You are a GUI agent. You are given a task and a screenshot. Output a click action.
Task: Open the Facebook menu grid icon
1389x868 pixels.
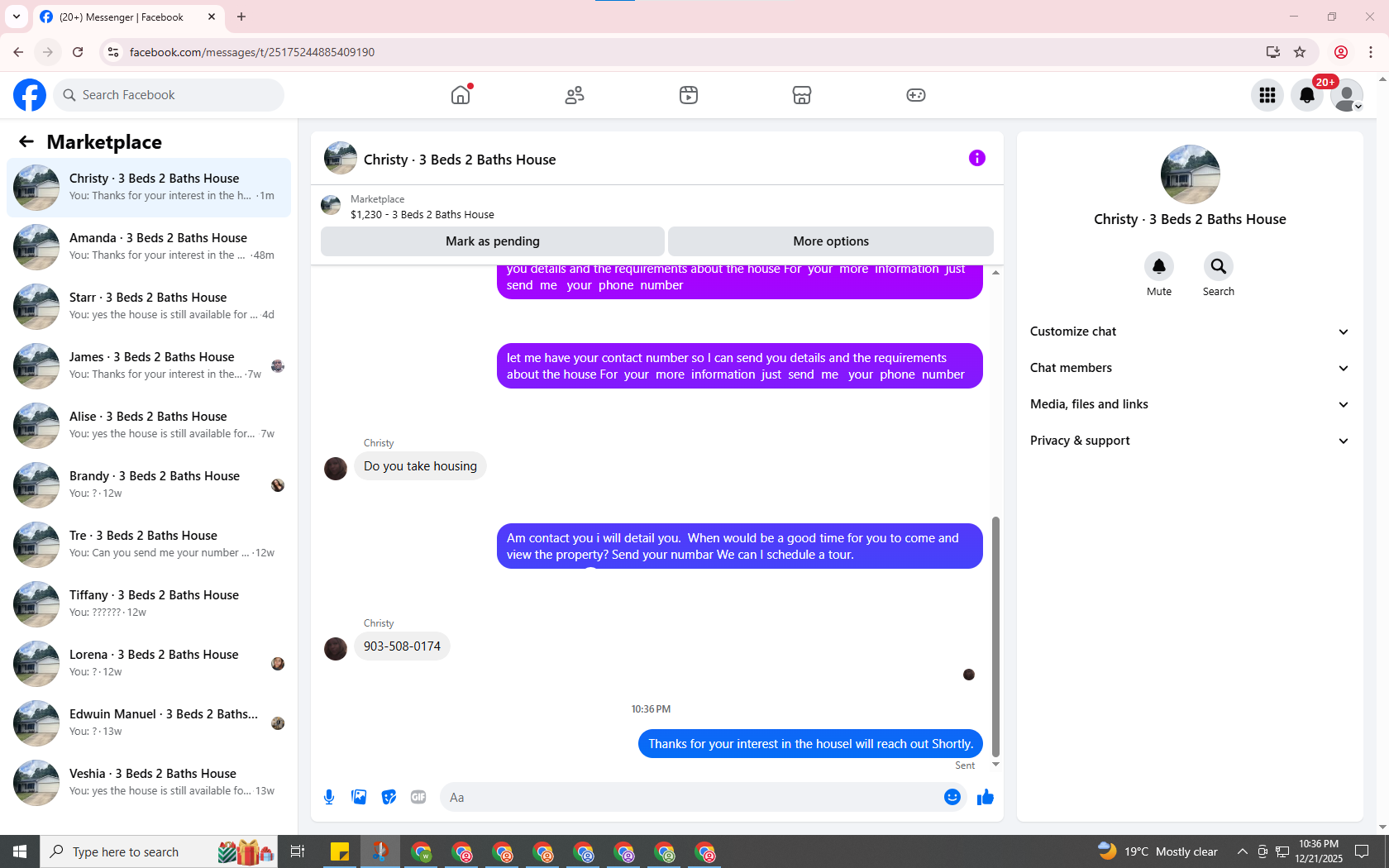[1267, 95]
